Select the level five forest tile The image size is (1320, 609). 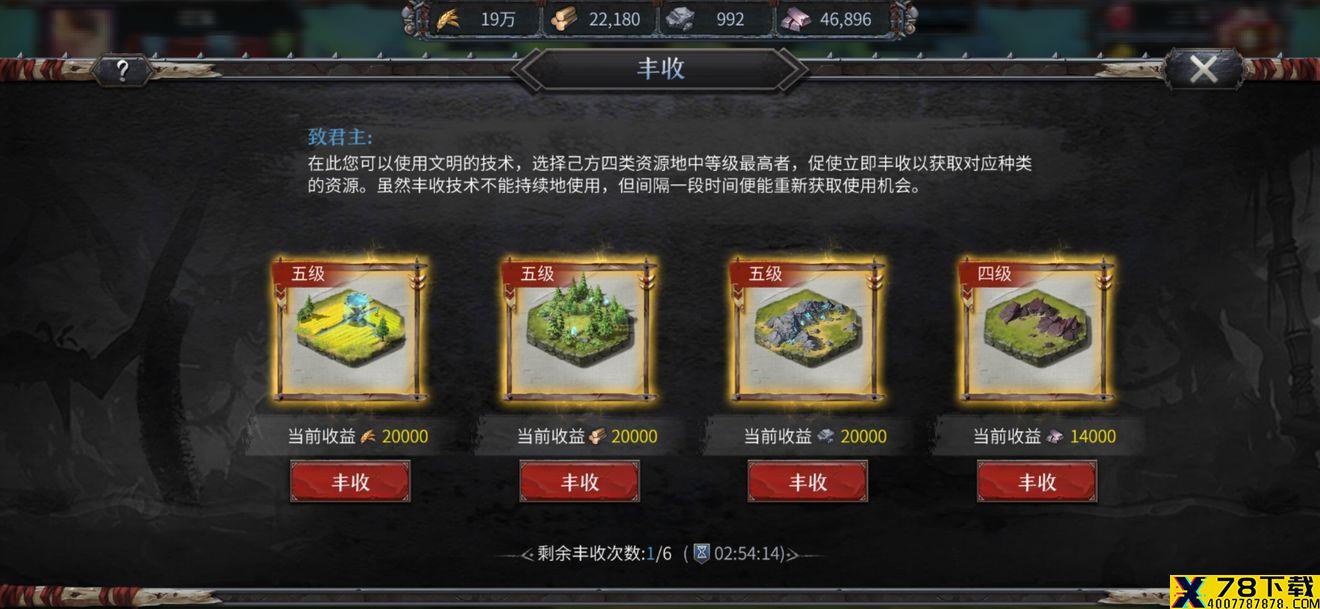[x=579, y=331]
